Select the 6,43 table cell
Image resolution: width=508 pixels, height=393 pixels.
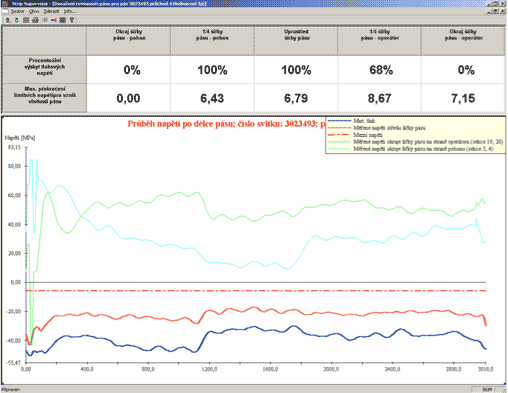tap(212, 98)
